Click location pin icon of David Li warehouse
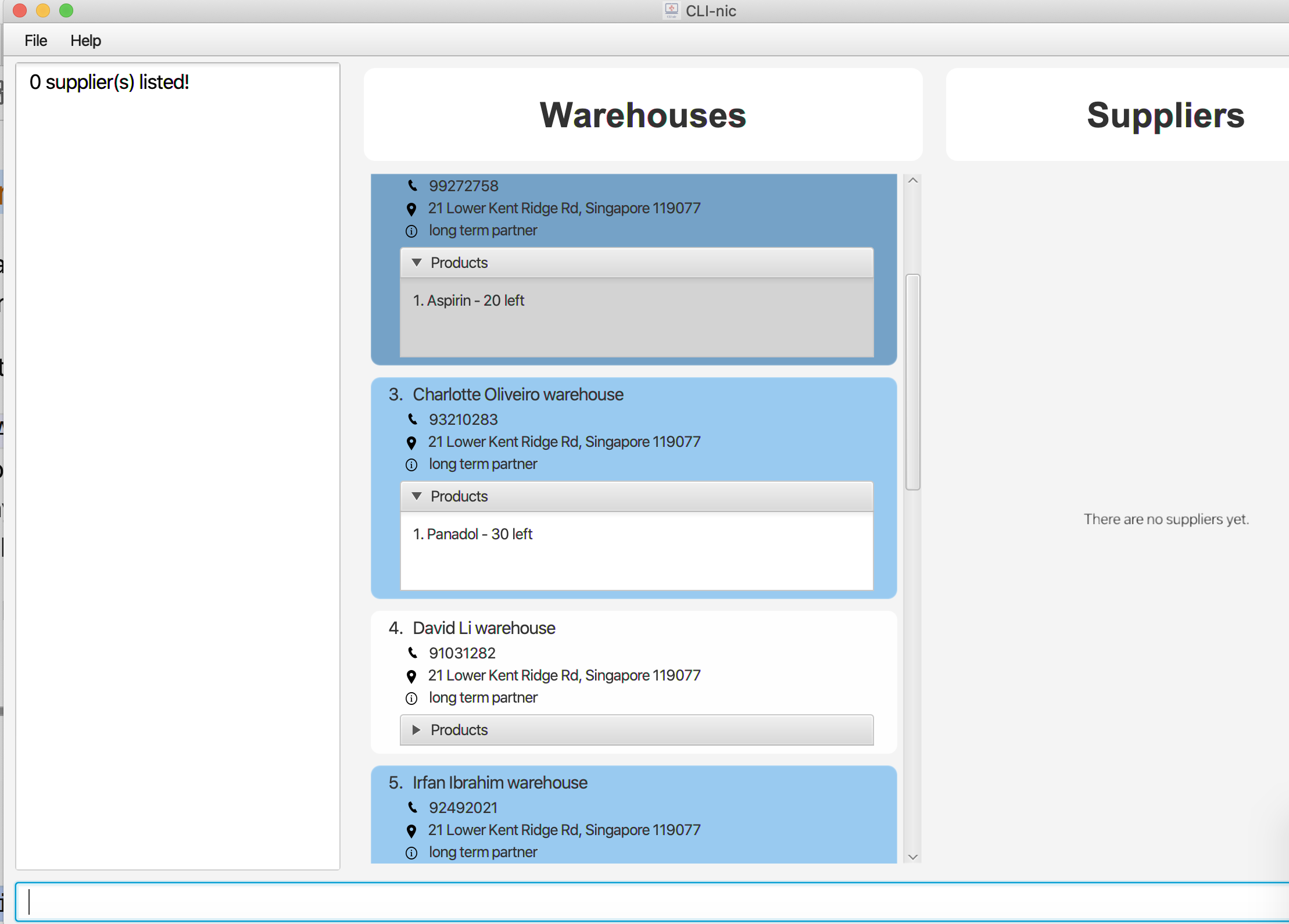Viewport: 1289px width, 924px height. tap(411, 676)
